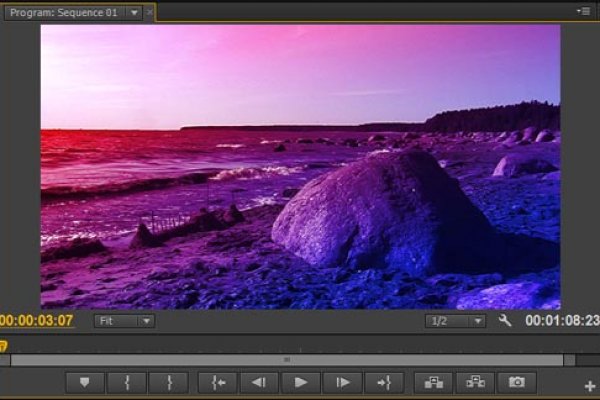Image resolution: width=600 pixels, height=400 pixels.
Task: Open the panel menu at top right
Action: pyautogui.click(x=583, y=11)
